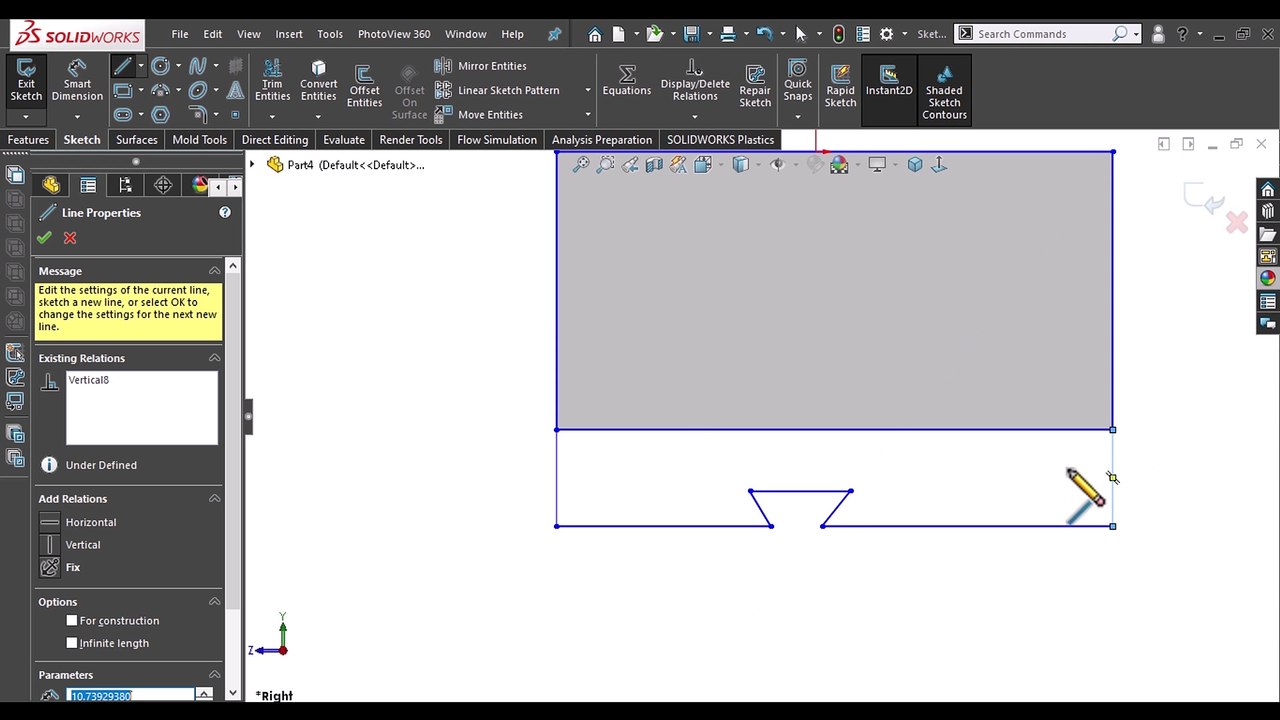This screenshot has height=720, width=1280.
Task: Open Quick Snaps options
Action: (x=798, y=80)
